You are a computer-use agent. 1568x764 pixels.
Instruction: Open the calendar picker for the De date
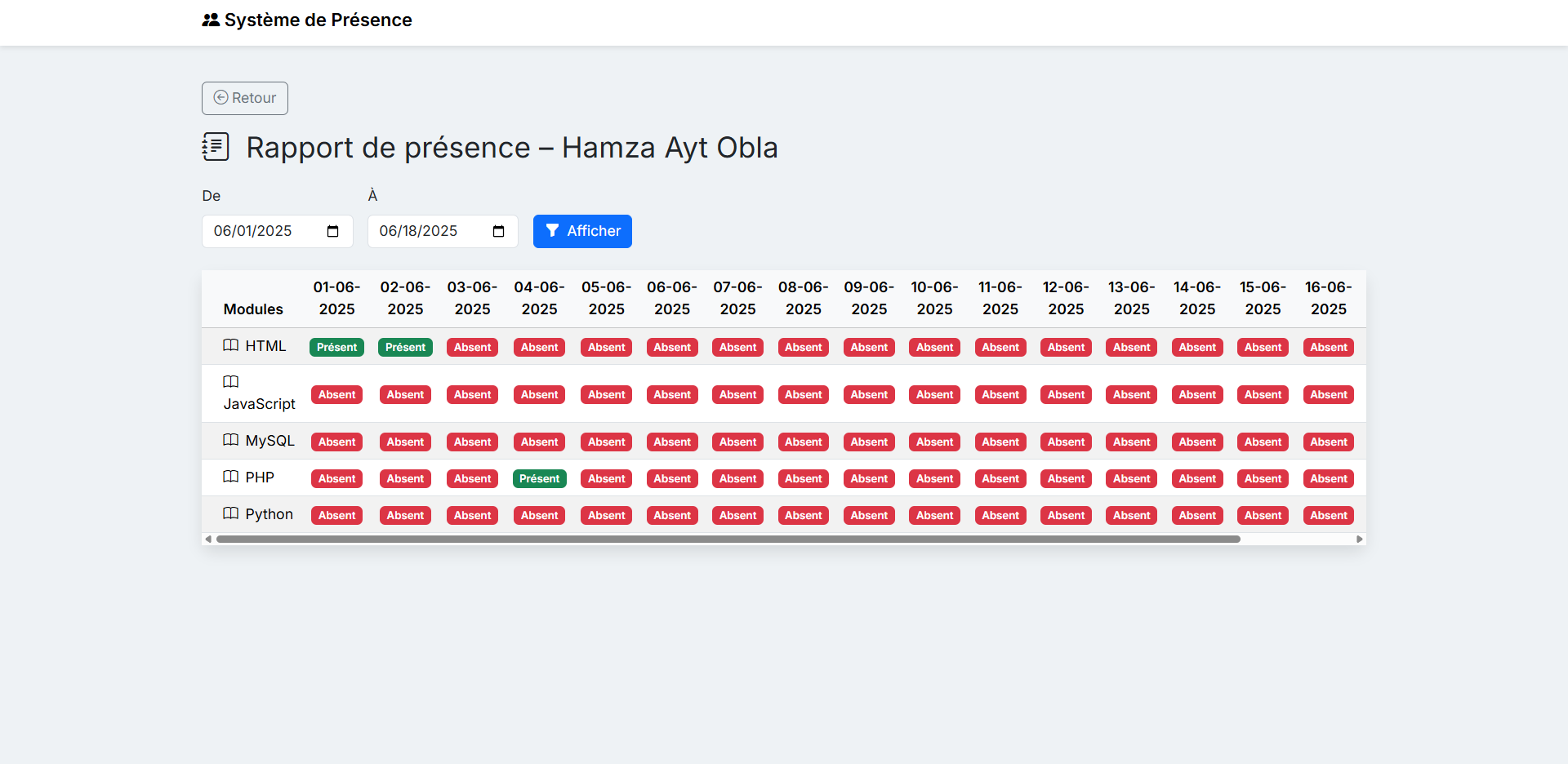pos(332,231)
